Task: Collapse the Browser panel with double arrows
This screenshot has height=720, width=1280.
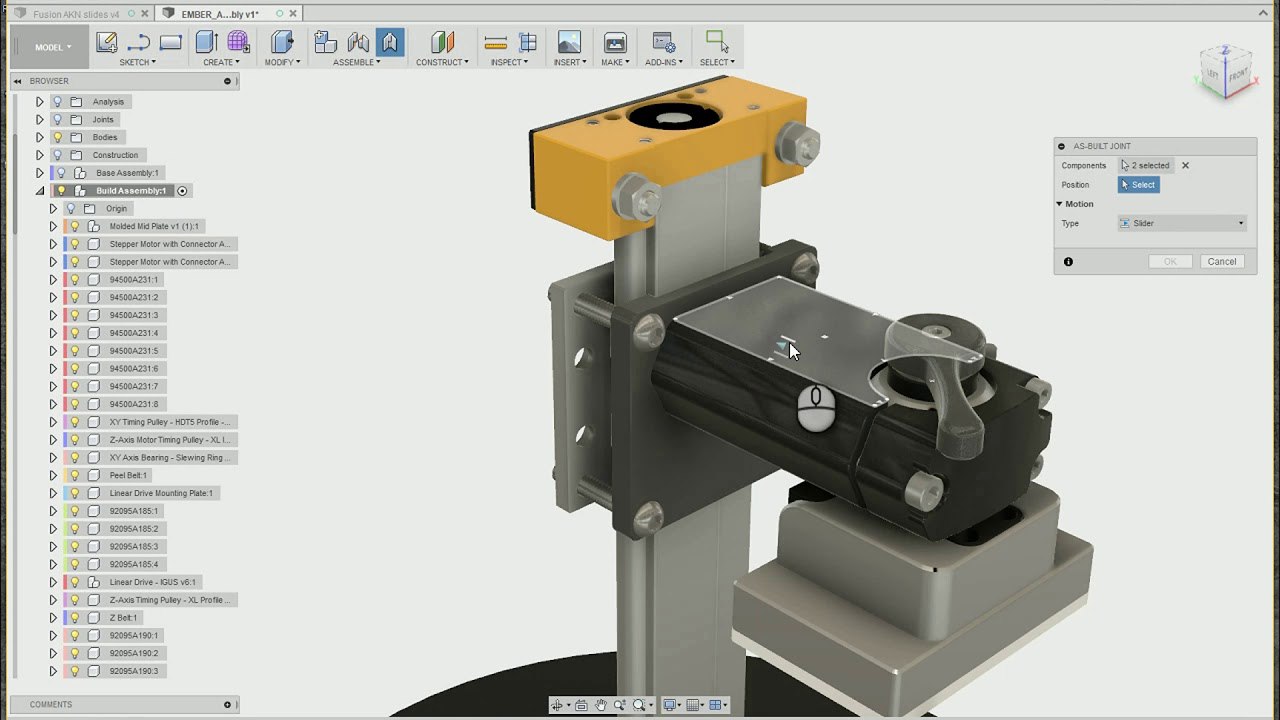Action: 18,81
